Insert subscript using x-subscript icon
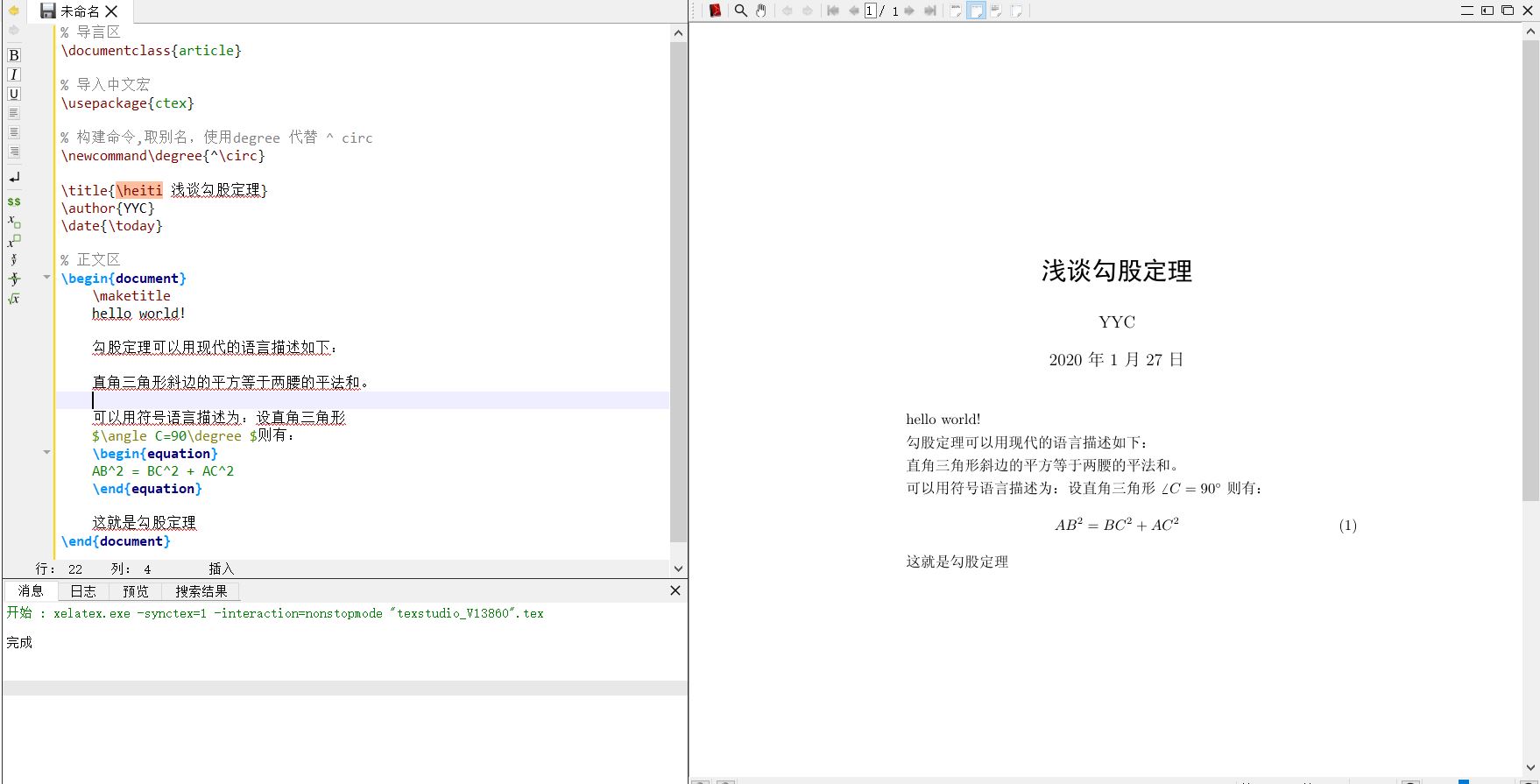Viewport: 1540px width, 784px height. (x=14, y=221)
